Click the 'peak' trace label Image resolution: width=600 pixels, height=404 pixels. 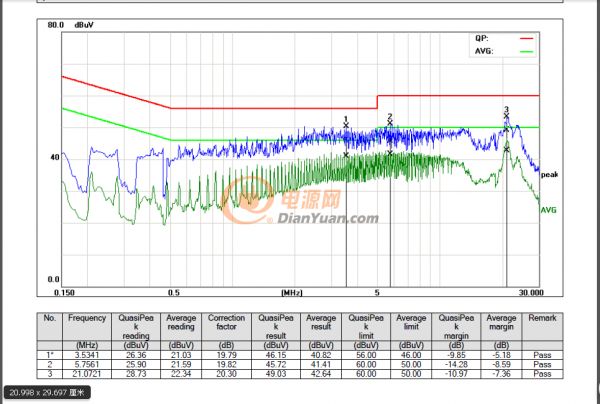[x=549, y=175]
